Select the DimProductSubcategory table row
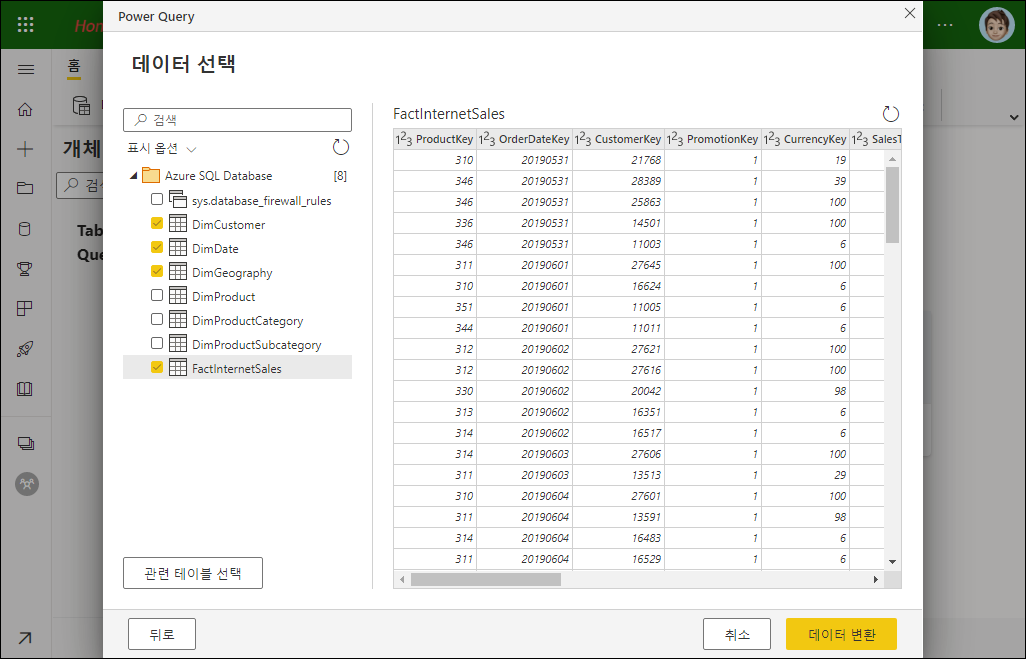The width and height of the screenshot is (1026, 659). coord(238,344)
